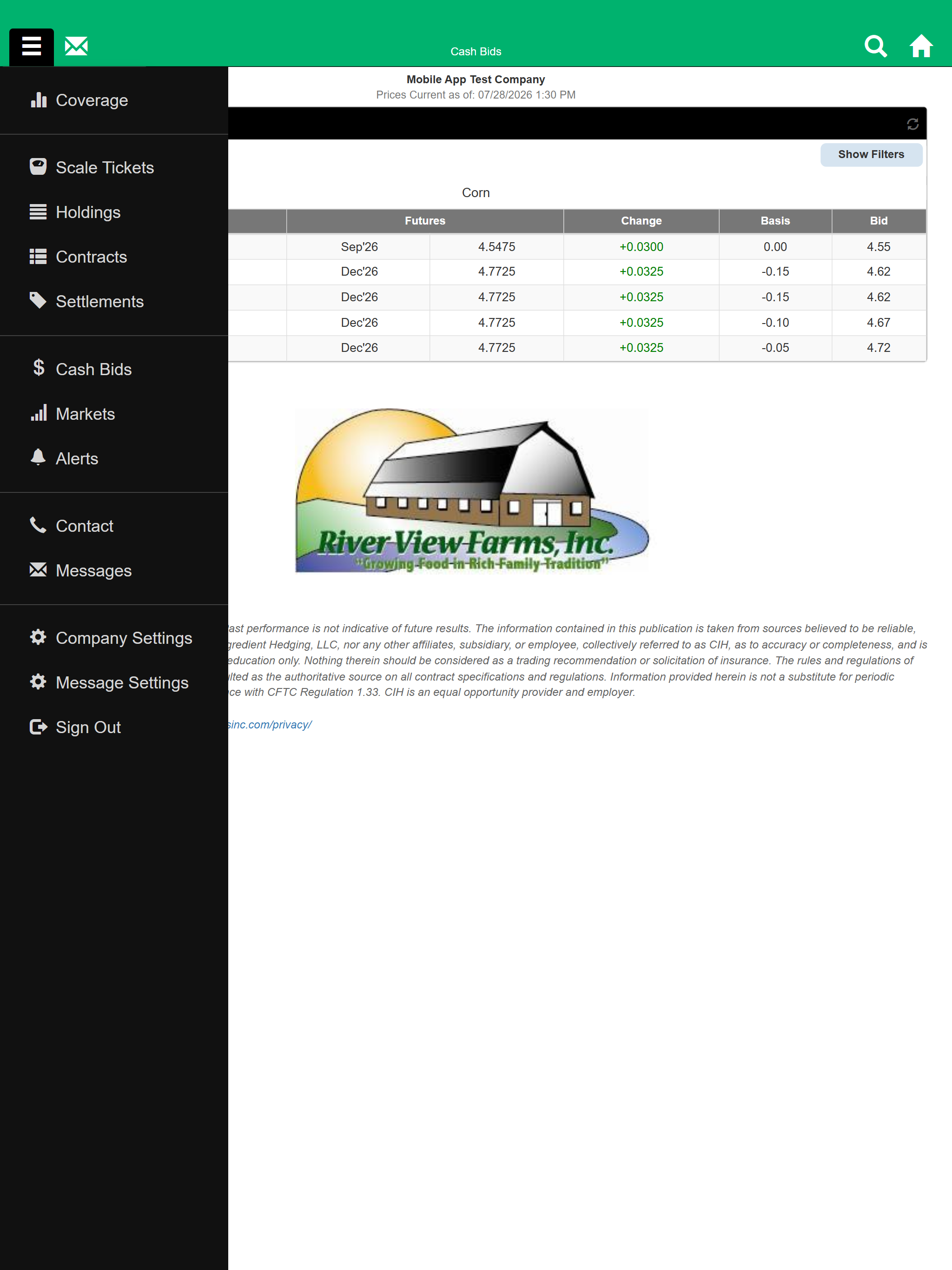Click the 4.67 bid value
The image size is (952, 1270).
(x=879, y=323)
